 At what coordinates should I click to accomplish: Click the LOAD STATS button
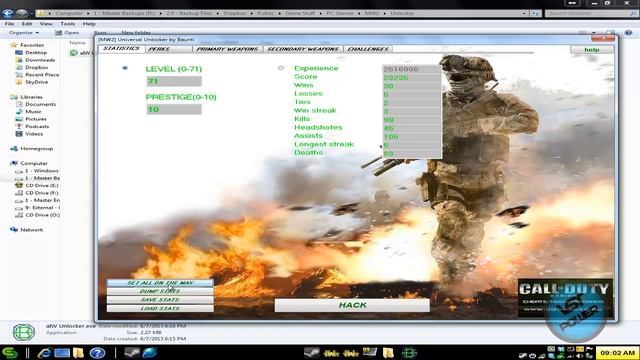pos(160,309)
